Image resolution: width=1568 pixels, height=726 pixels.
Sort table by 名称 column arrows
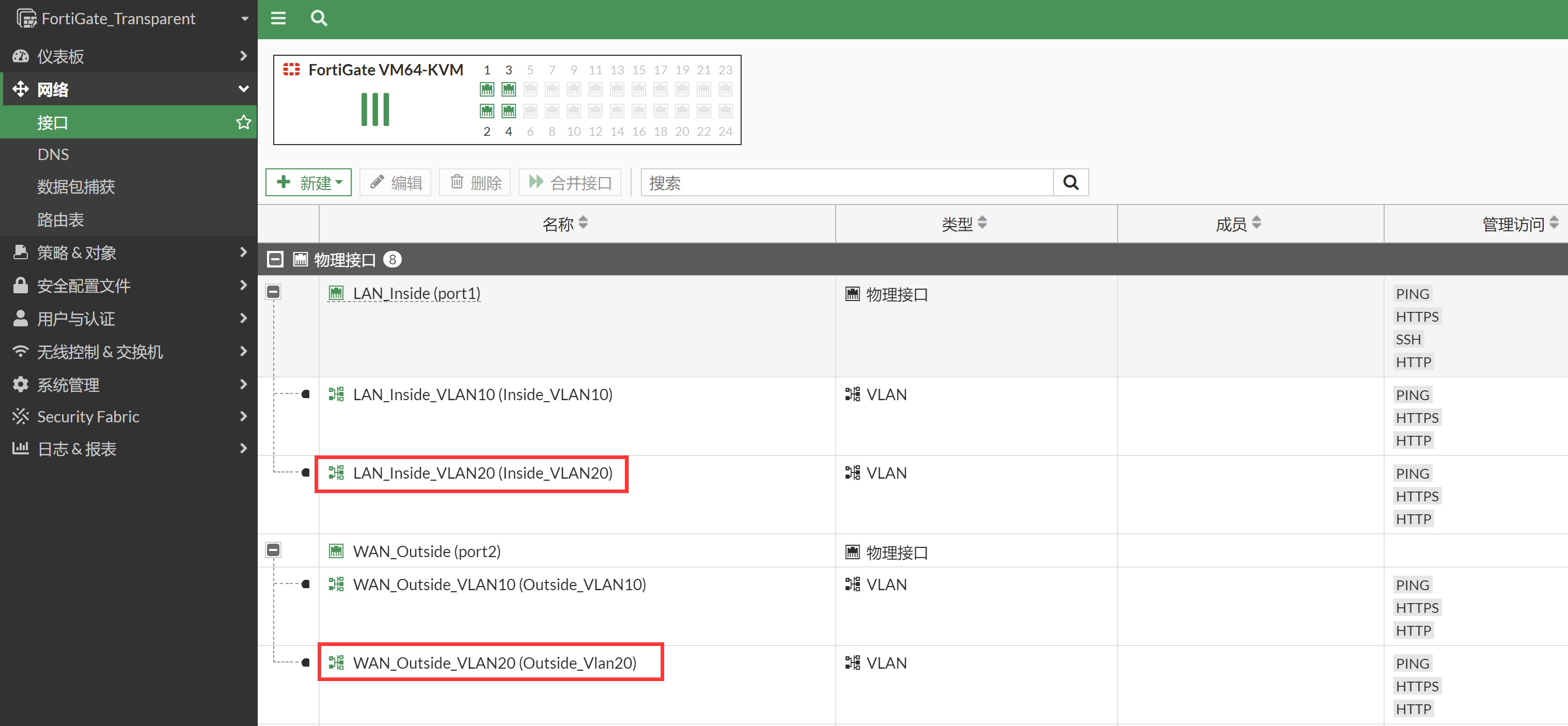point(583,223)
